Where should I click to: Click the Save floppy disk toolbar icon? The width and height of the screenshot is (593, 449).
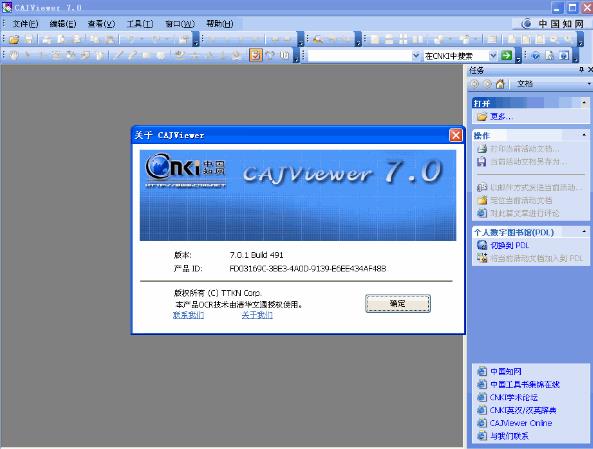coord(29,39)
